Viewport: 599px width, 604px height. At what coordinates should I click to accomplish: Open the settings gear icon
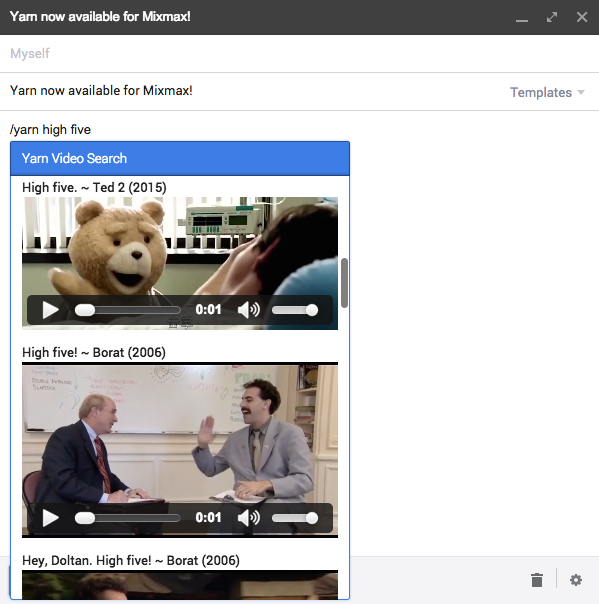tap(576, 580)
